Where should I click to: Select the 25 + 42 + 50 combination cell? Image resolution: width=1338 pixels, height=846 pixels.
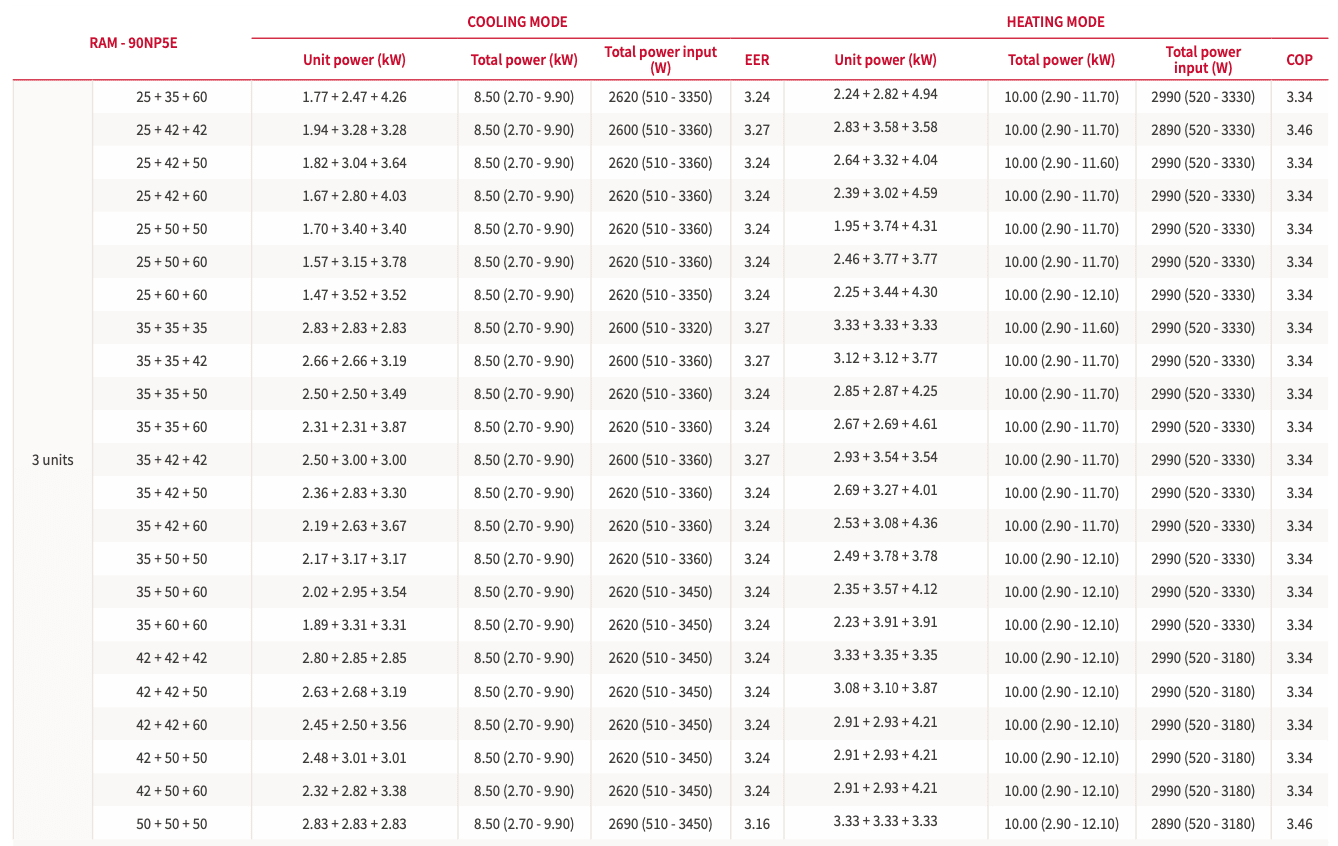point(172,163)
